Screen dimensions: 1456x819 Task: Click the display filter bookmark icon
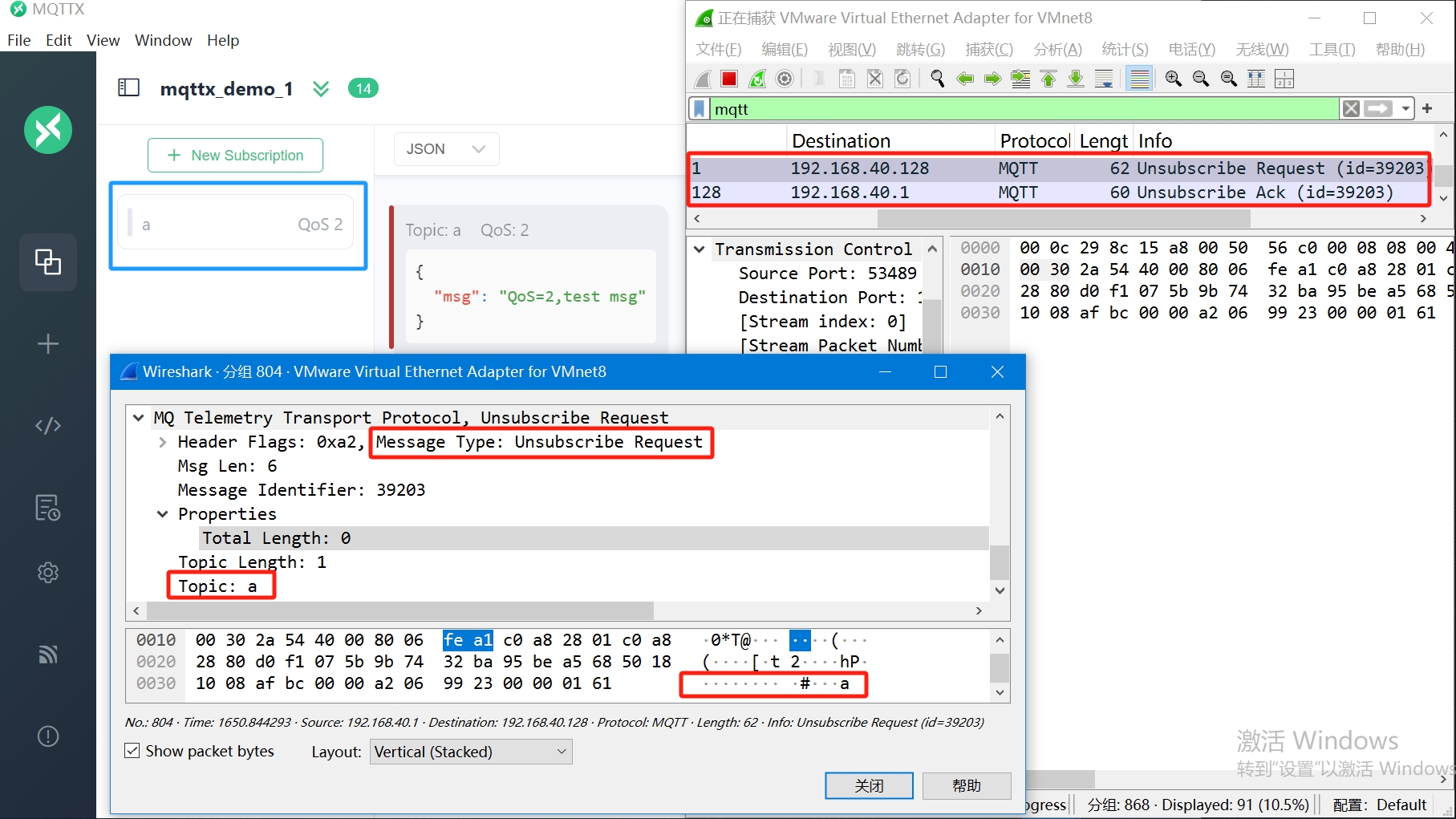tap(700, 109)
